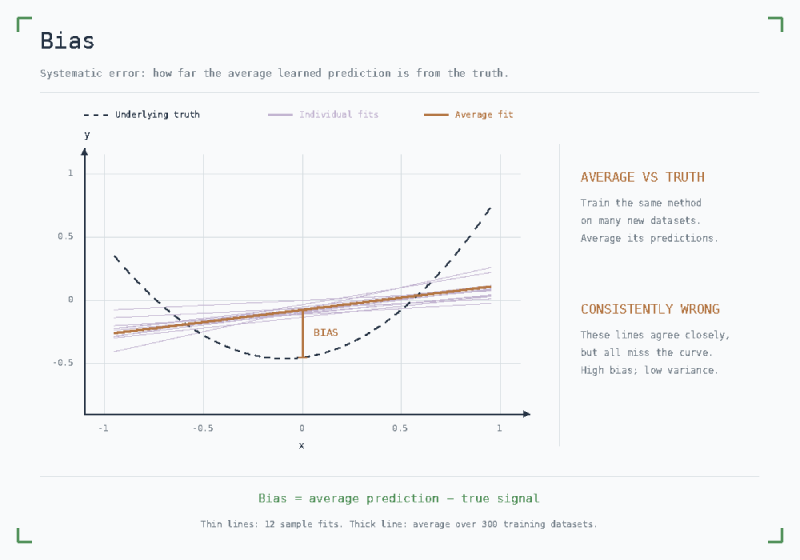Click the bottom-right green corner bracket

[x=776, y=536]
